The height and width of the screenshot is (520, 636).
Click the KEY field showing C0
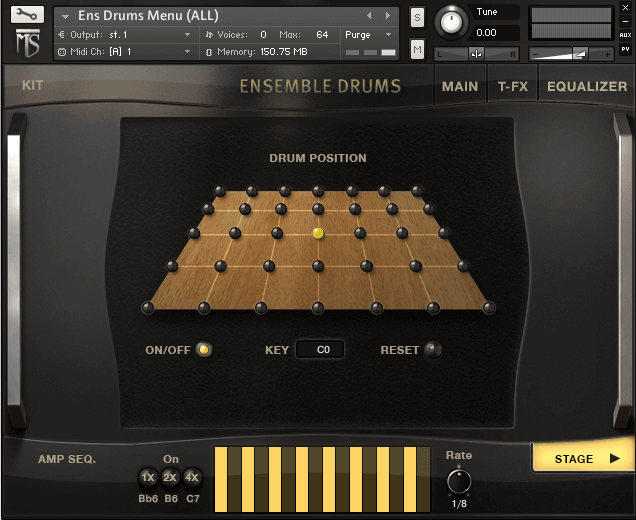pos(320,349)
